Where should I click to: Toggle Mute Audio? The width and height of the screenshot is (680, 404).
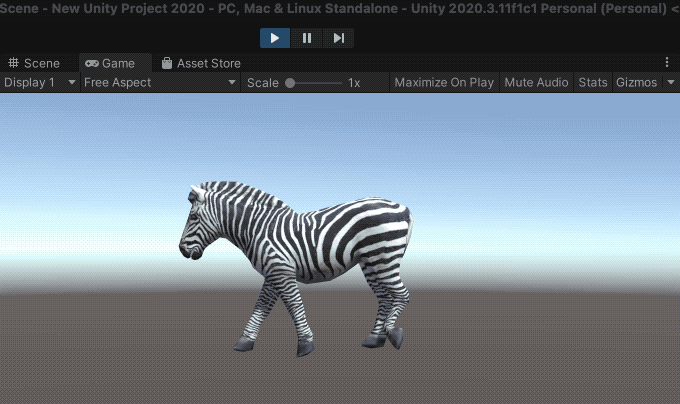point(536,82)
